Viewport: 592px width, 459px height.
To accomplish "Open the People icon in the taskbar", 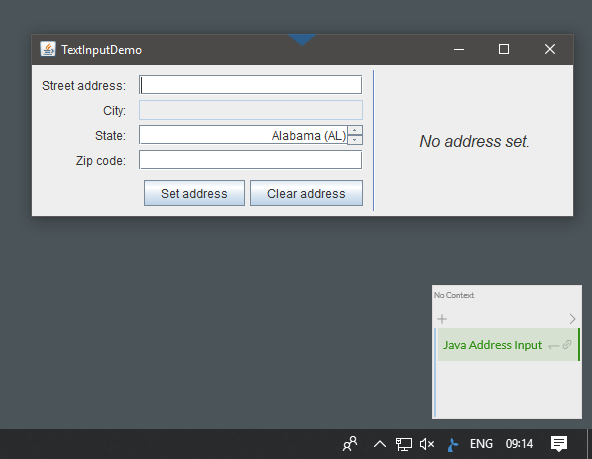I will [x=350, y=444].
